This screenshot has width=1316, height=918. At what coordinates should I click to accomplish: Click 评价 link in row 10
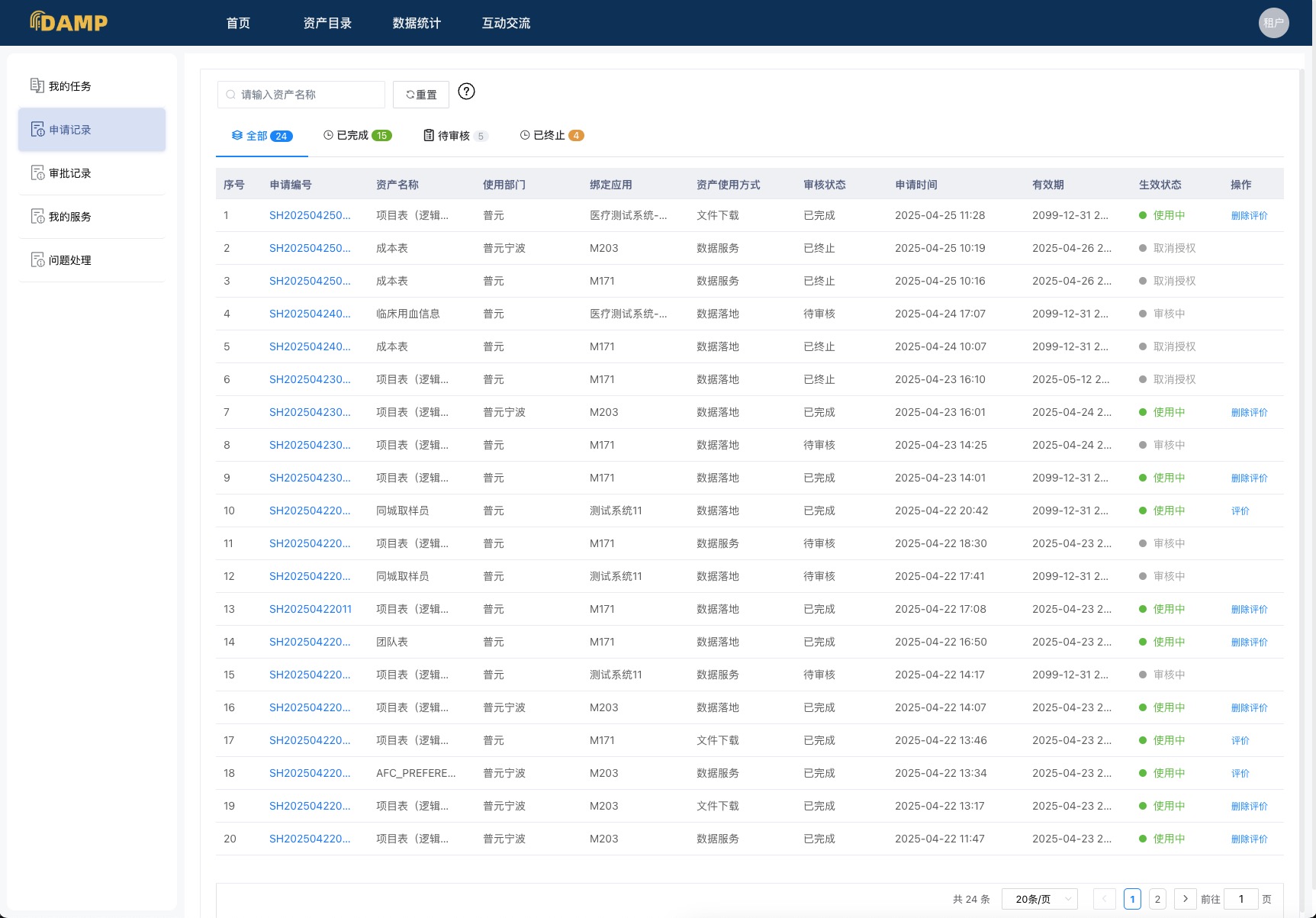pyautogui.click(x=1240, y=511)
